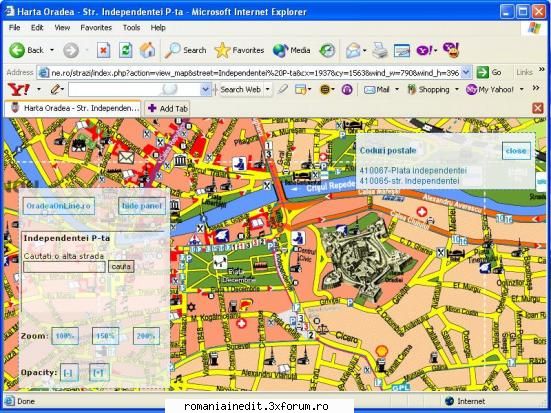
Task: Click the Shell gas station map icon
Action: tap(382, 351)
